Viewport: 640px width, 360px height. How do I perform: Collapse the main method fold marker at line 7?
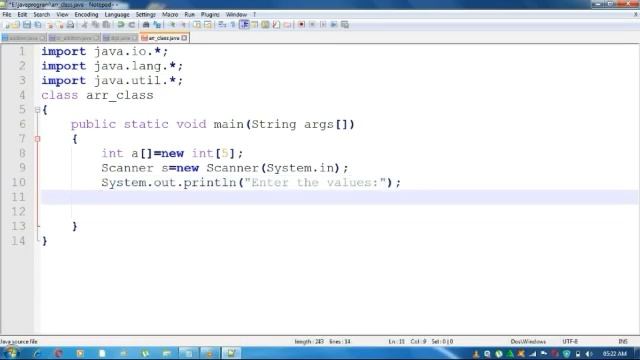tap(37, 139)
